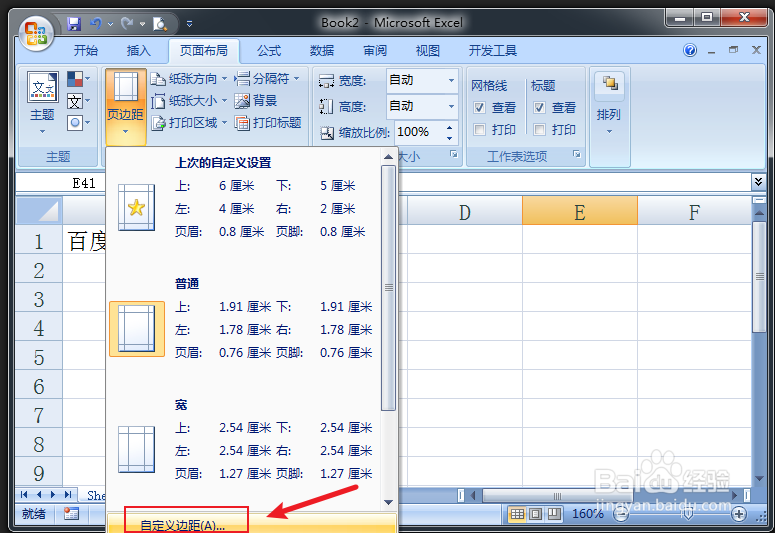Open the 排列 arrange menu

[x=609, y=103]
